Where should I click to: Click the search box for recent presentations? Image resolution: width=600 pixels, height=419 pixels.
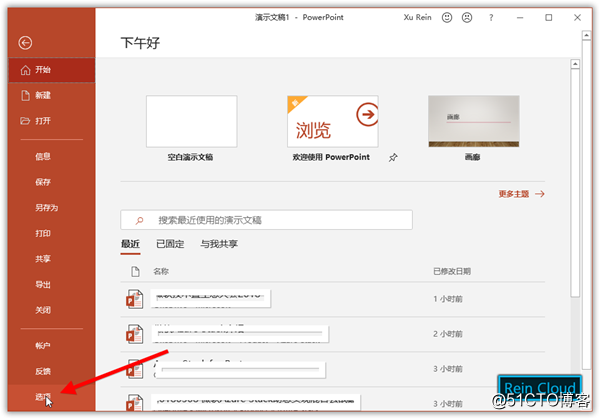[x=266, y=220]
